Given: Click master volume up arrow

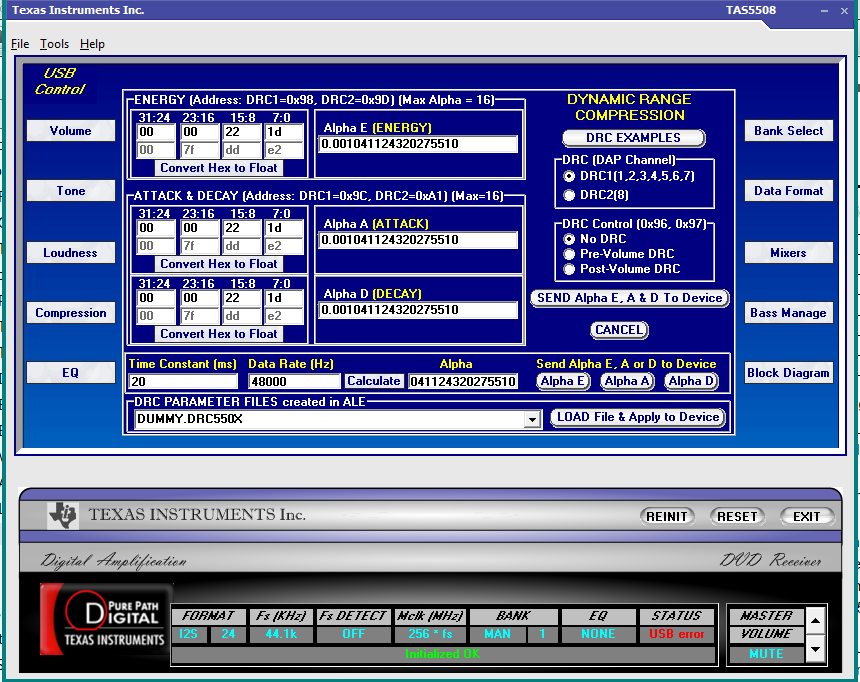Looking at the screenshot, I should pos(815,621).
